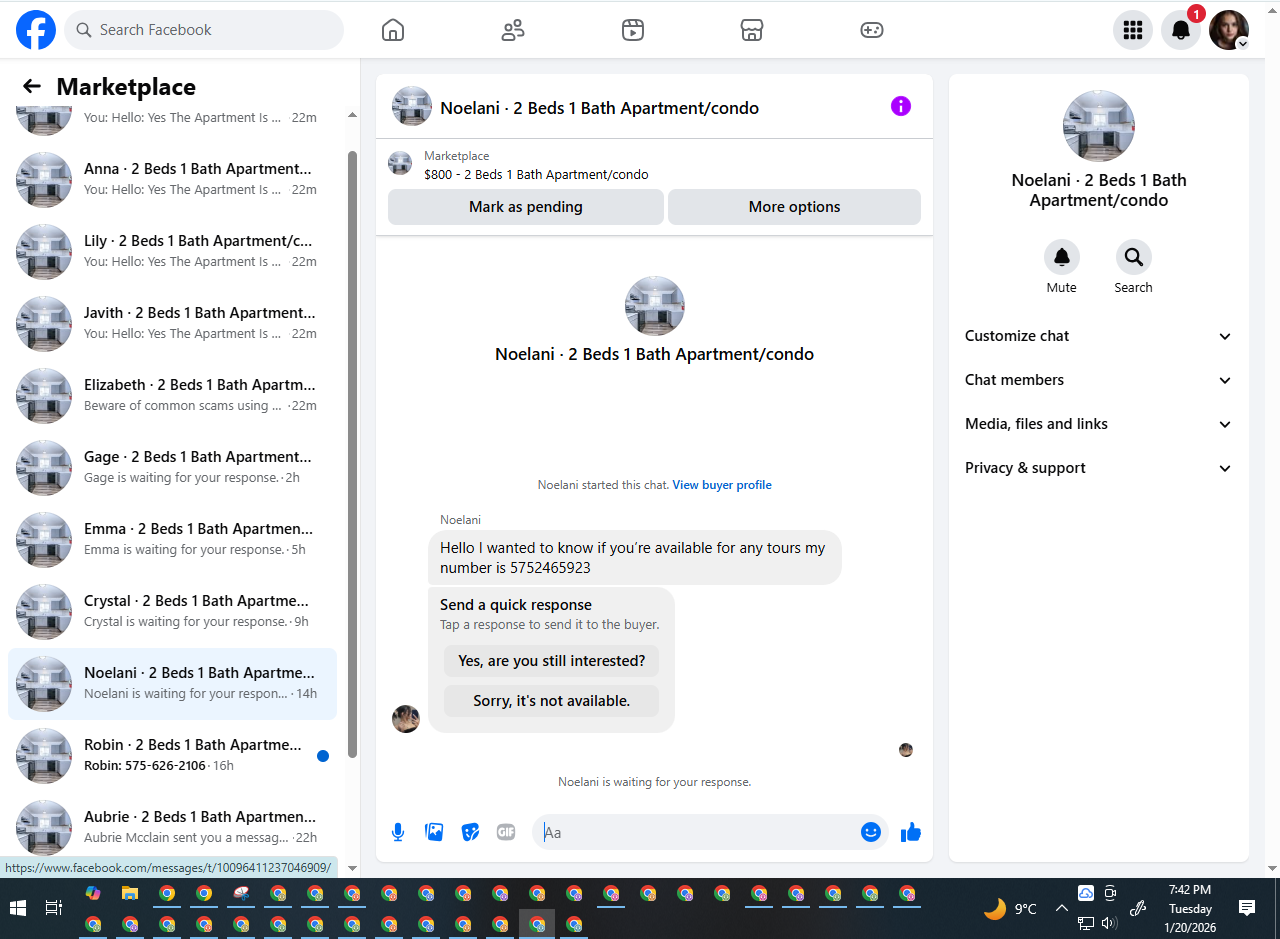The height and width of the screenshot is (939, 1280).
Task: Open the Marketplace tab in top navigation
Action: pyautogui.click(x=752, y=30)
